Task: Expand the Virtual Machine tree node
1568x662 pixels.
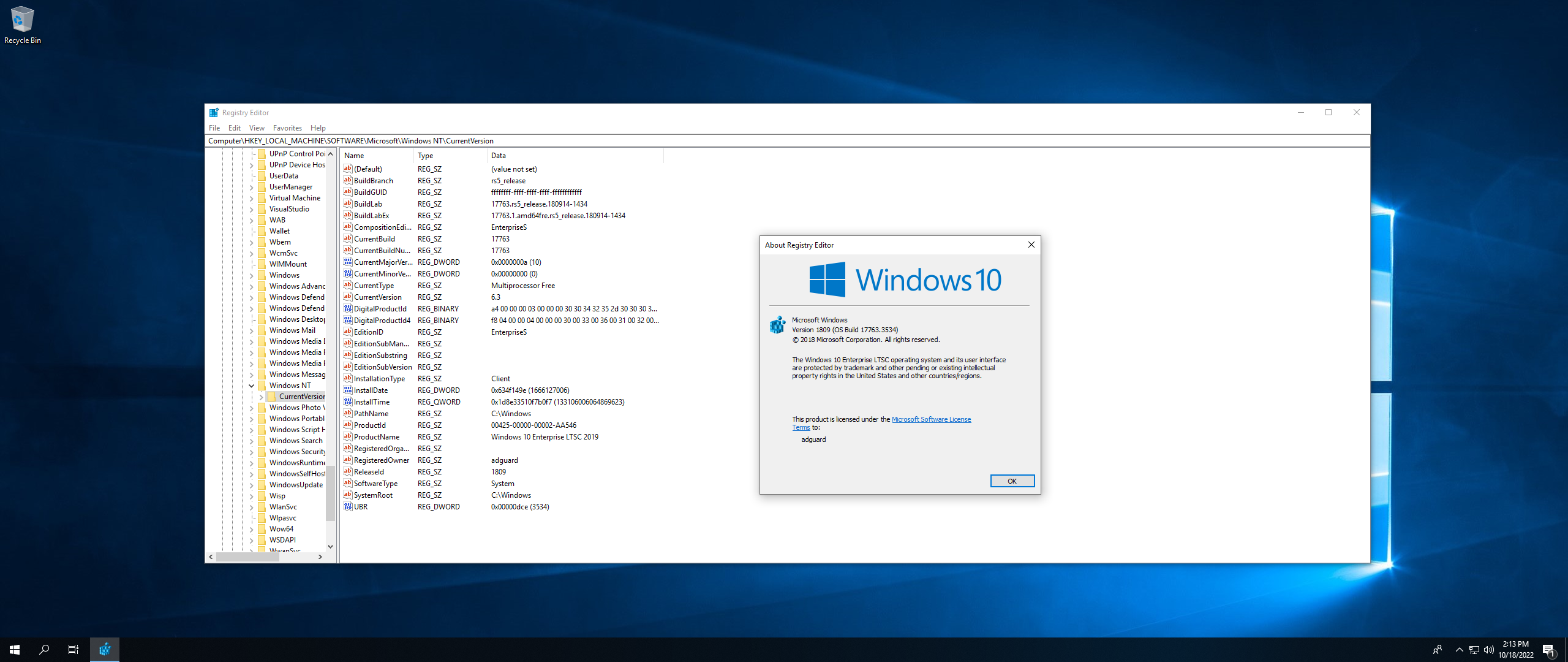Action: coord(251,198)
